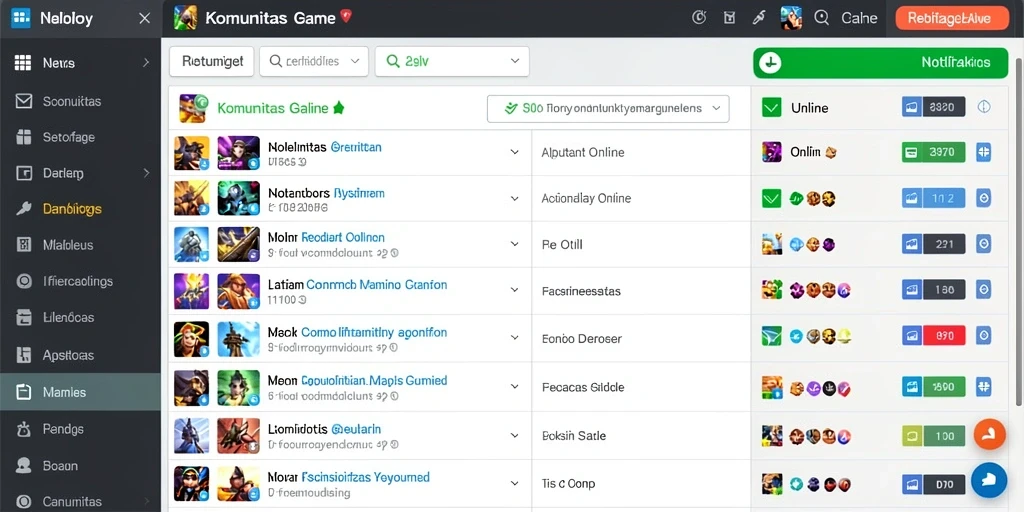Open the user avatar in the header
The width and height of the screenshot is (1024, 512).
click(791, 18)
